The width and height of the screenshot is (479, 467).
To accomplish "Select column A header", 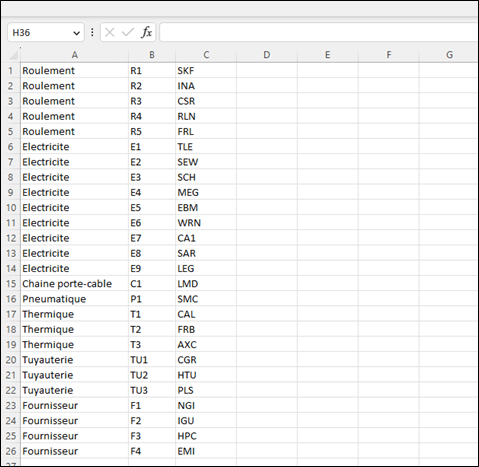I will pyautogui.click(x=75, y=55).
